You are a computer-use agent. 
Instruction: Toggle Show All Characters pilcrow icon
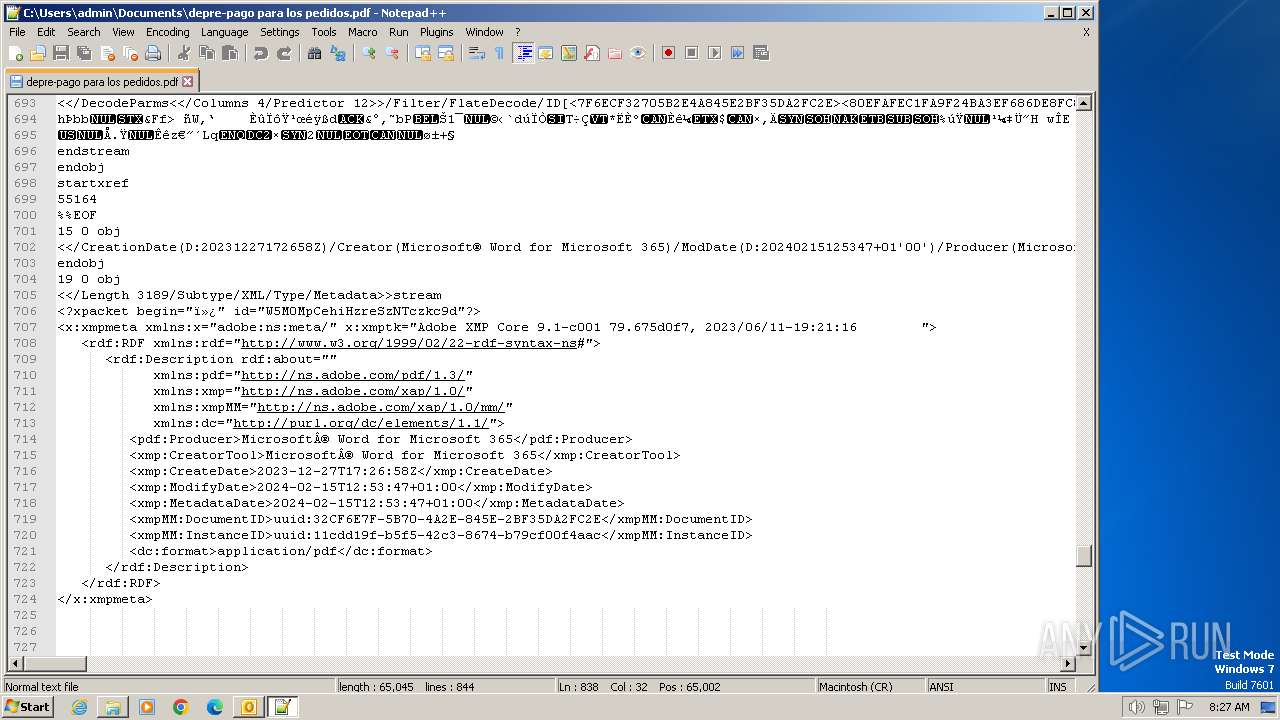499,53
